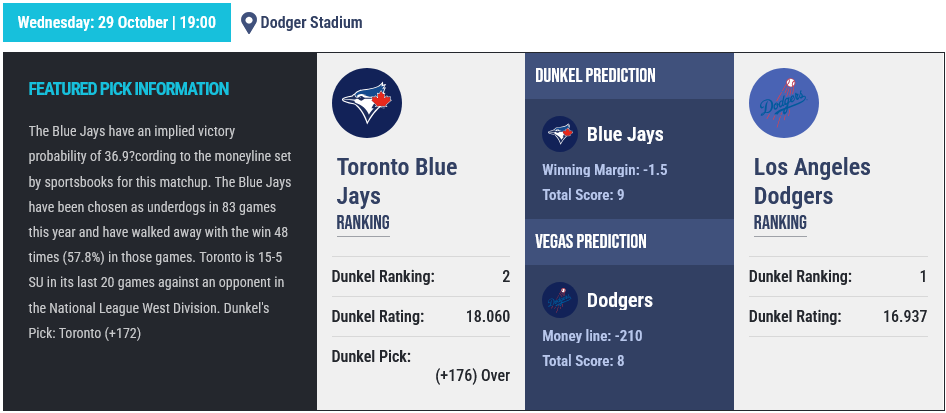Click the small Blue Jays logo under Dunkel Prediction

coord(560,134)
